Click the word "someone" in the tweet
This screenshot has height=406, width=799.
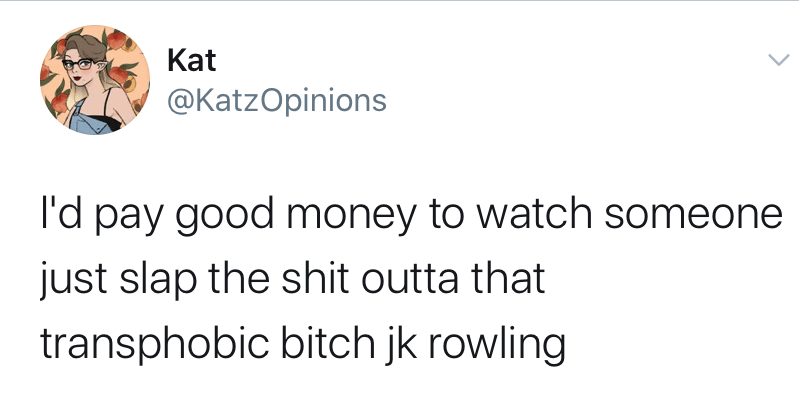(x=693, y=214)
